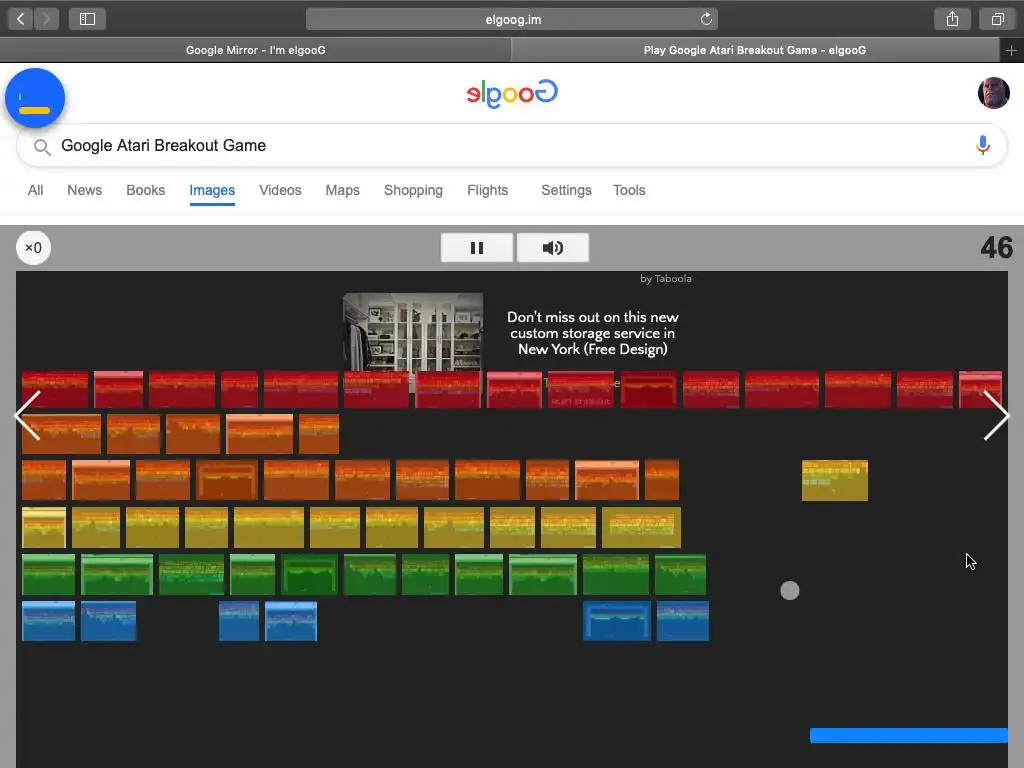The height and width of the screenshot is (768, 1024).
Task: Start voice search with microphone icon
Action: click(x=982, y=144)
